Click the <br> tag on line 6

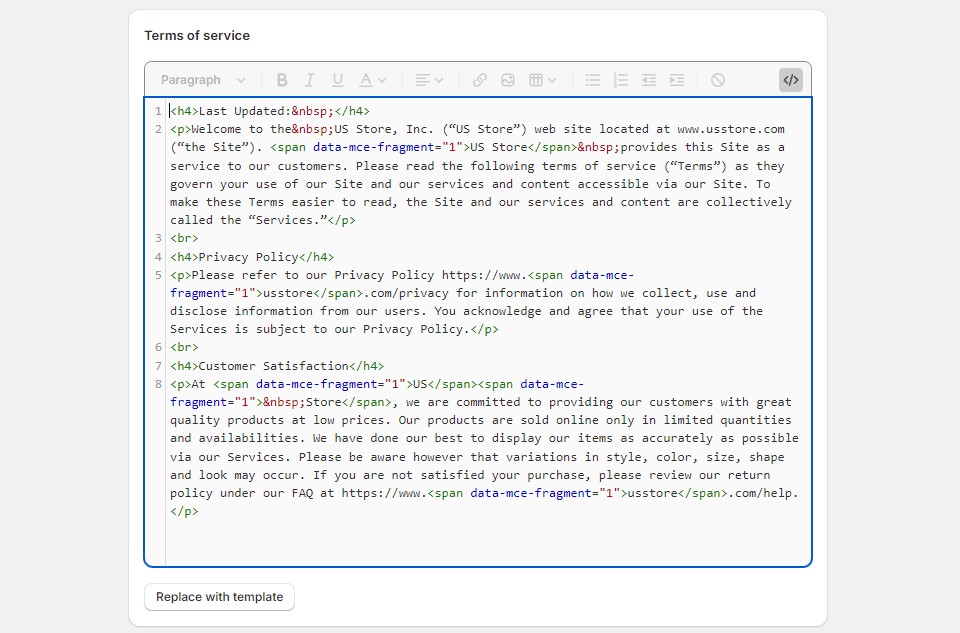click(184, 348)
